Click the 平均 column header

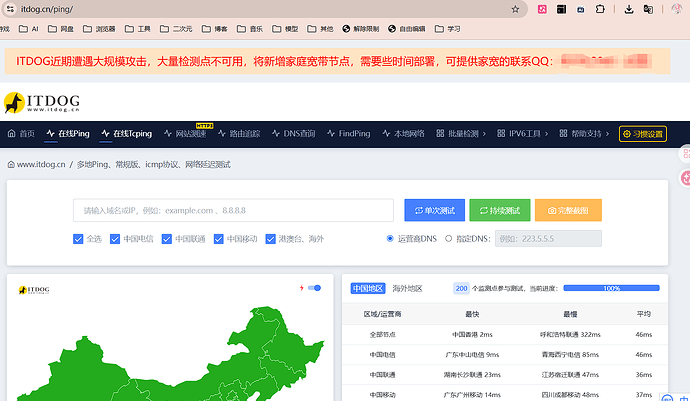(x=643, y=314)
